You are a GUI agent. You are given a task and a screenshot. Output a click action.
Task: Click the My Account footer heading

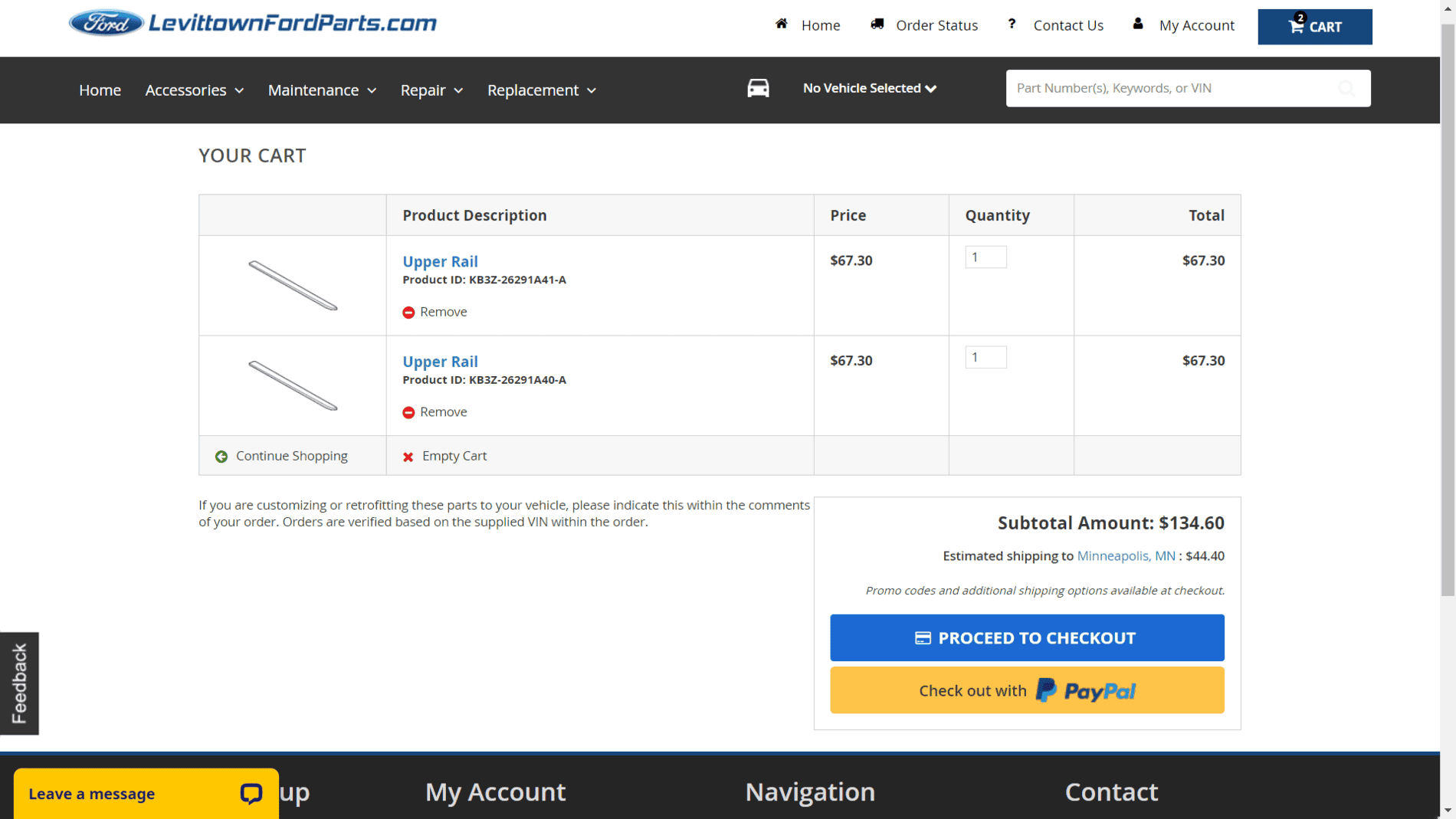[495, 791]
